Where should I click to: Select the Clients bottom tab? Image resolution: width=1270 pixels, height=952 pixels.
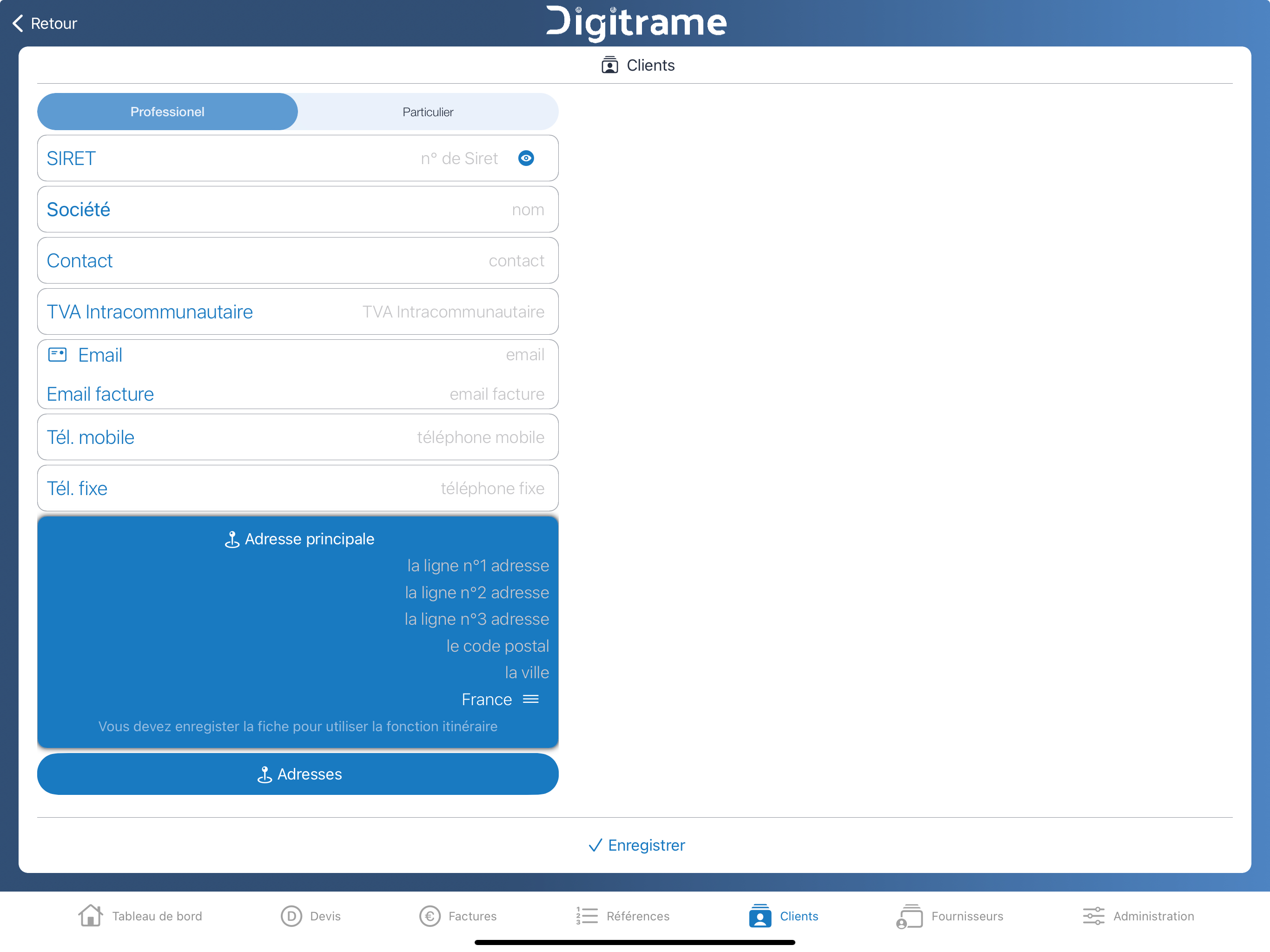click(x=783, y=916)
